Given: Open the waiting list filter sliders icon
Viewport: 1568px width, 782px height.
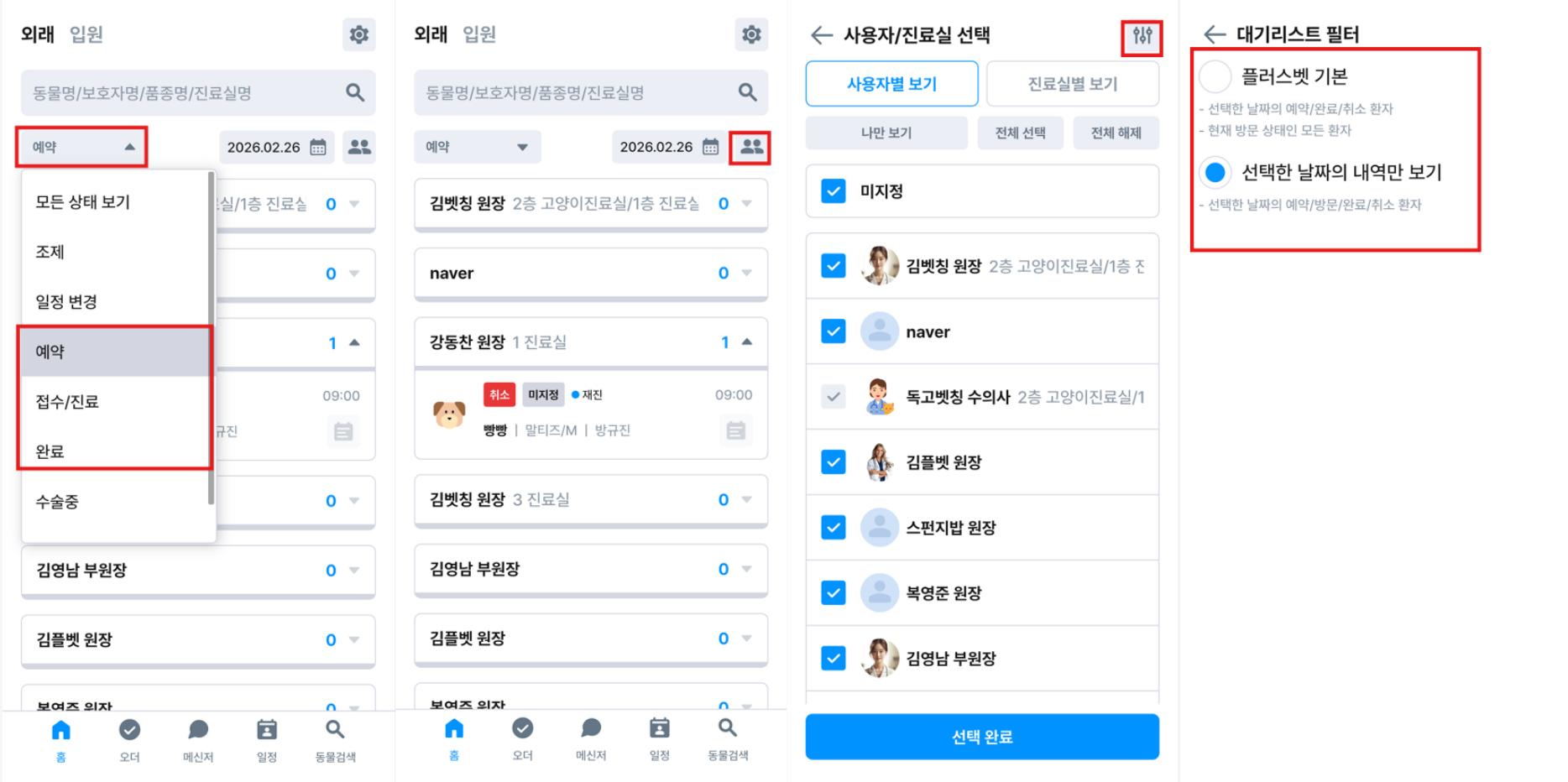Looking at the screenshot, I should [x=1142, y=36].
